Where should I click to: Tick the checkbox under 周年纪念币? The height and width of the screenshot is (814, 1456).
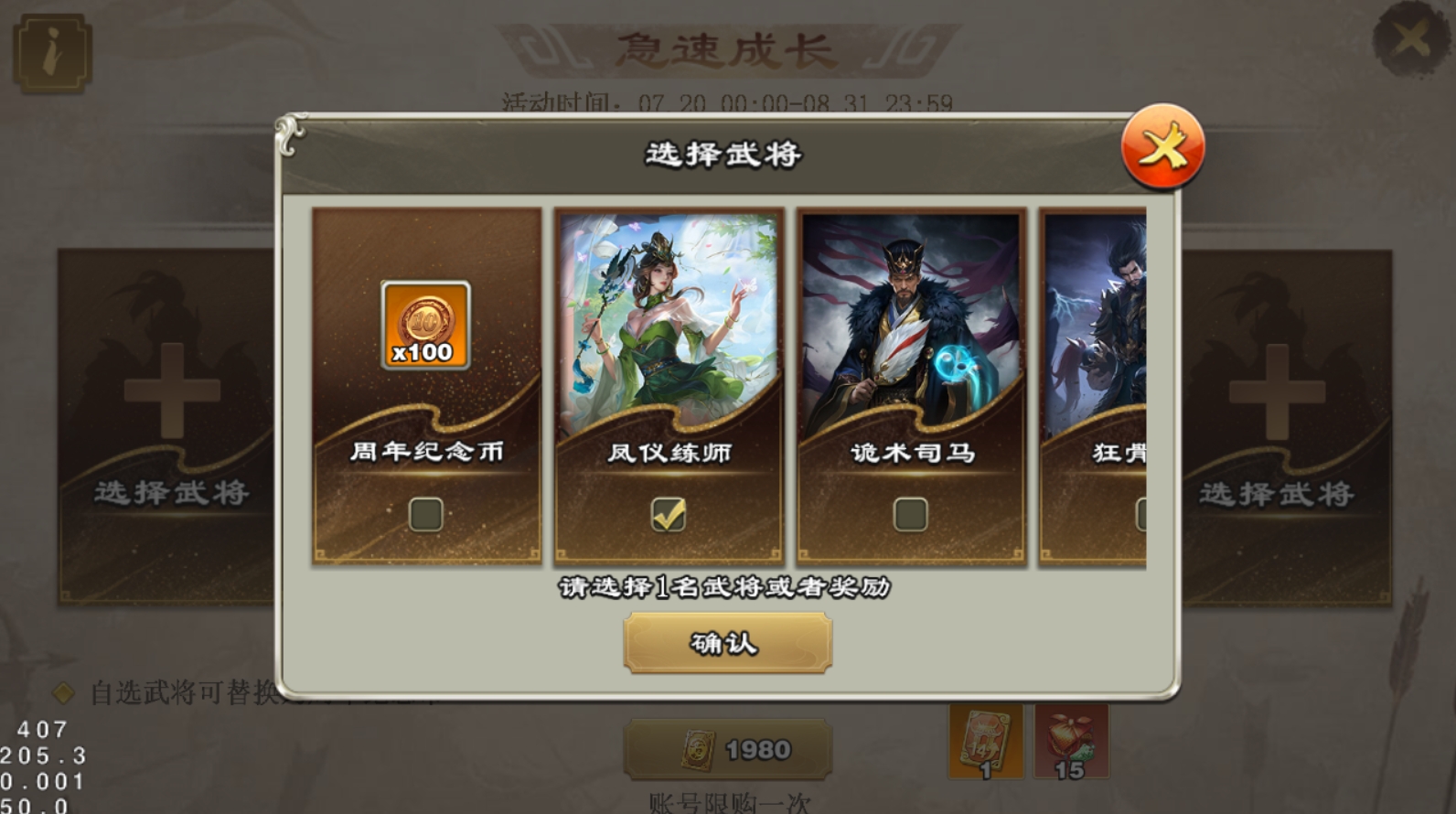pyautogui.click(x=426, y=515)
